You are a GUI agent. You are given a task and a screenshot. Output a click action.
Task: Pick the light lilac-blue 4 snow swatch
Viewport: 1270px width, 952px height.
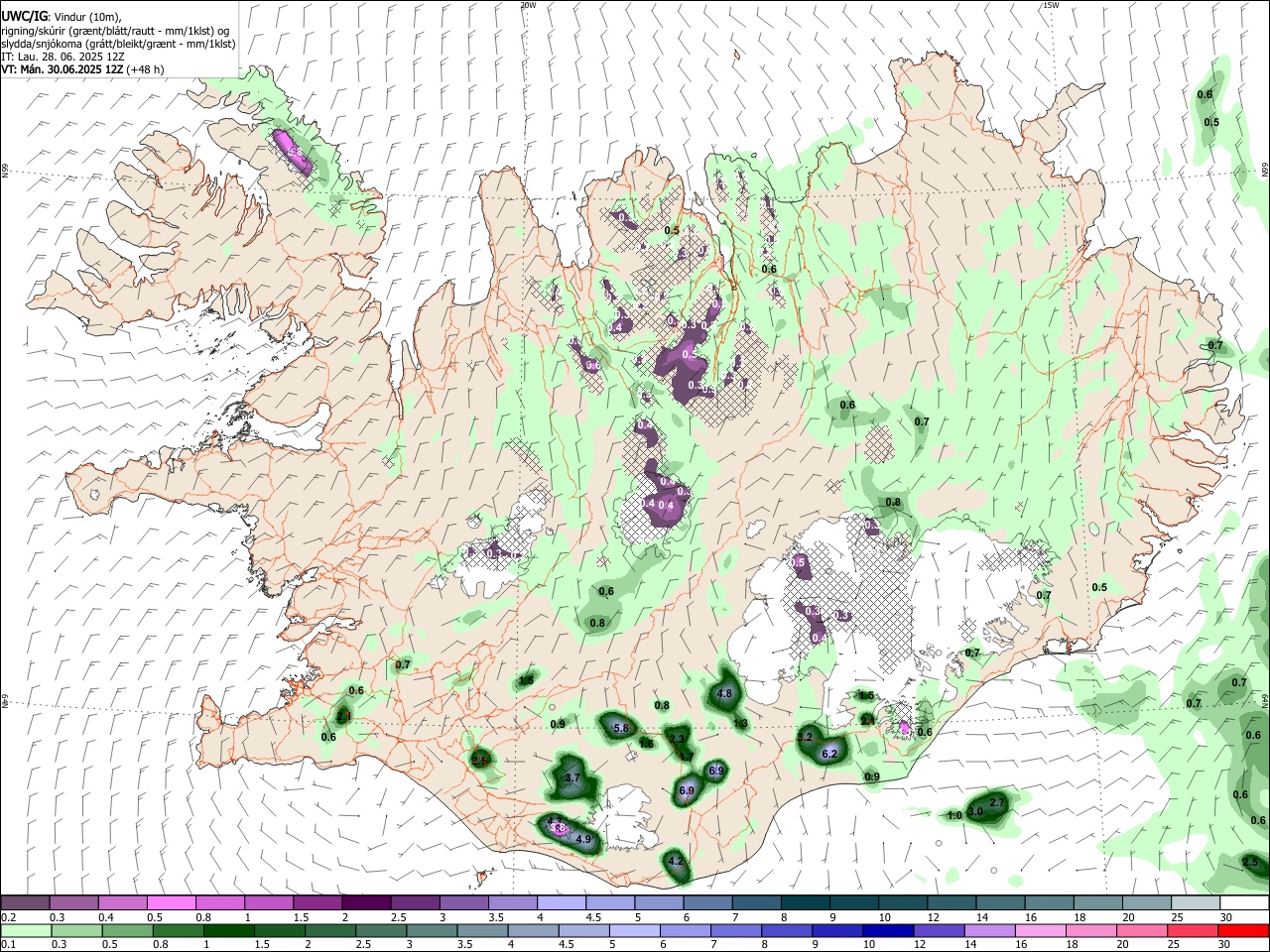coord(562,902)
